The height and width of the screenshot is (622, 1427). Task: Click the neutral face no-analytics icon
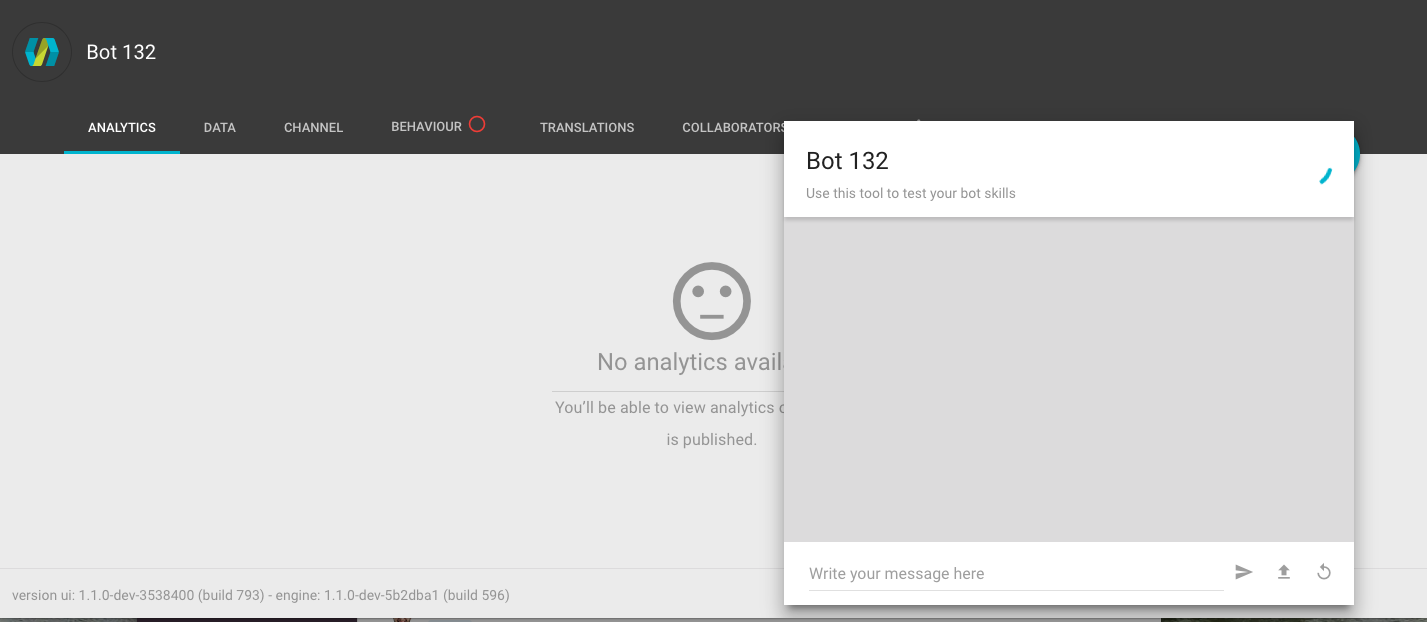click(x=712, y=301)
